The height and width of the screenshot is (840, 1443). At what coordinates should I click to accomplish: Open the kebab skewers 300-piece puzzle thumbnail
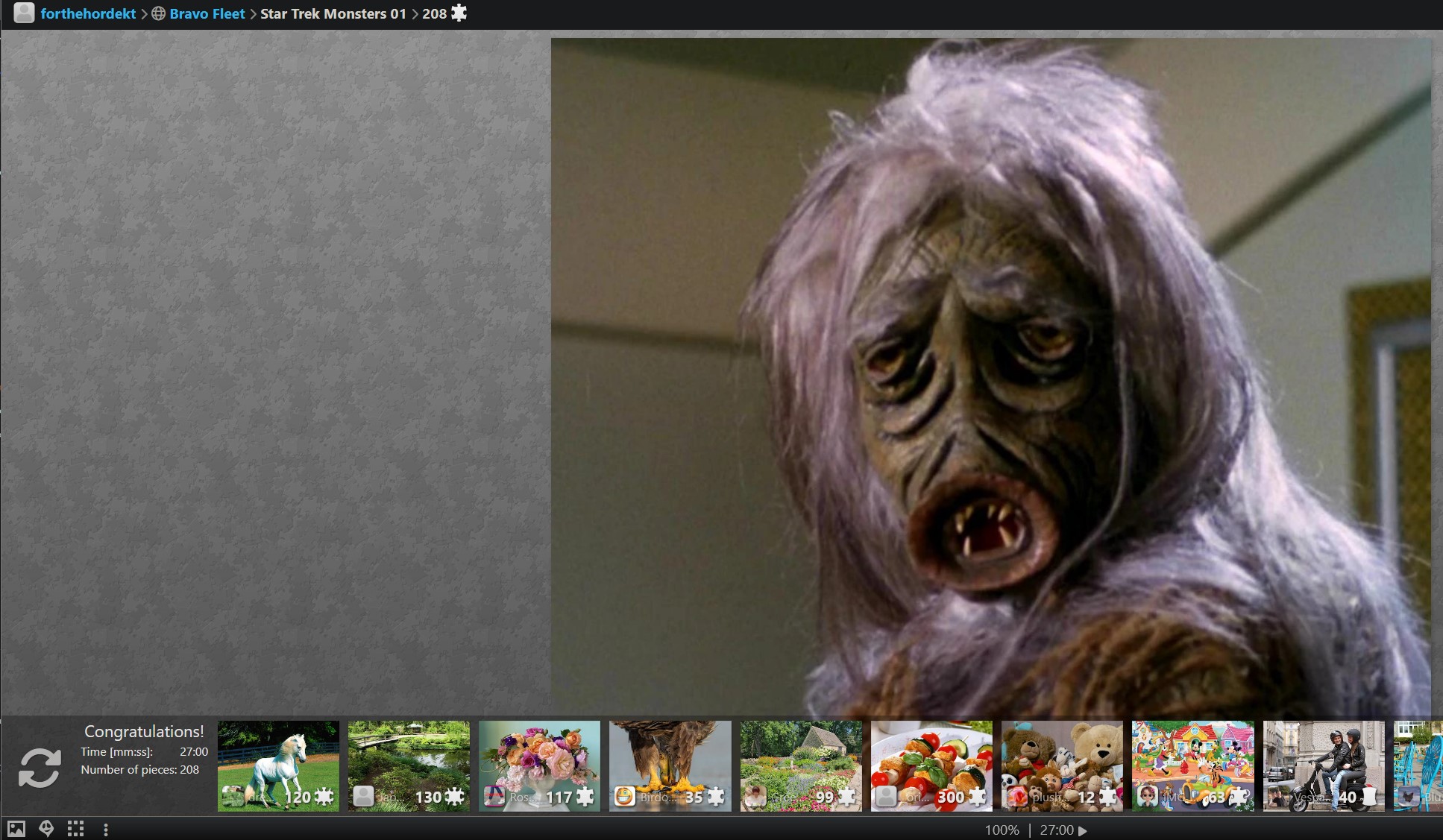tap(931, 765)
